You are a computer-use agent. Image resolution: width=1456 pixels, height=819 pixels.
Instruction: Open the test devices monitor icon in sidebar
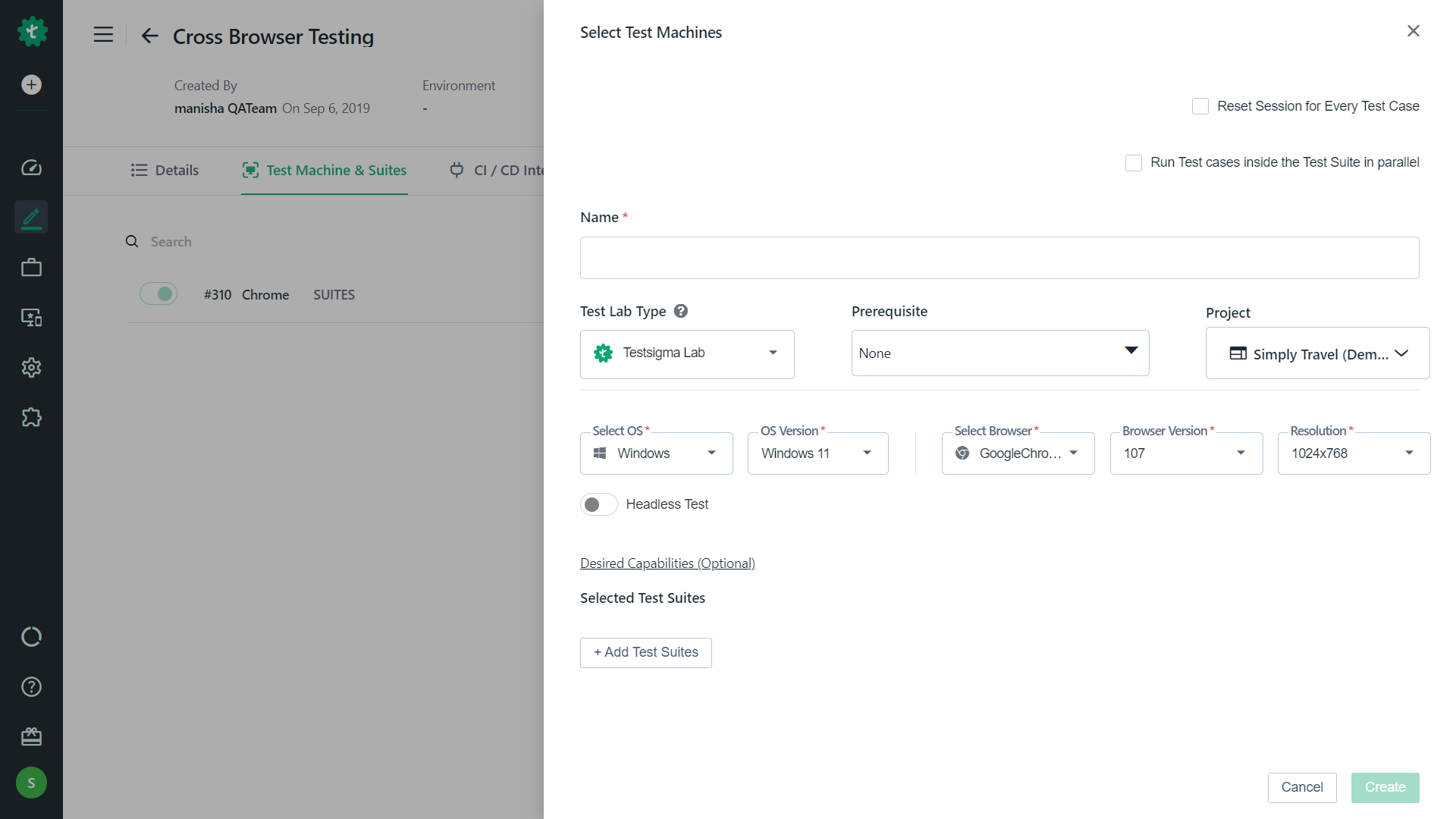coord(31,318)
